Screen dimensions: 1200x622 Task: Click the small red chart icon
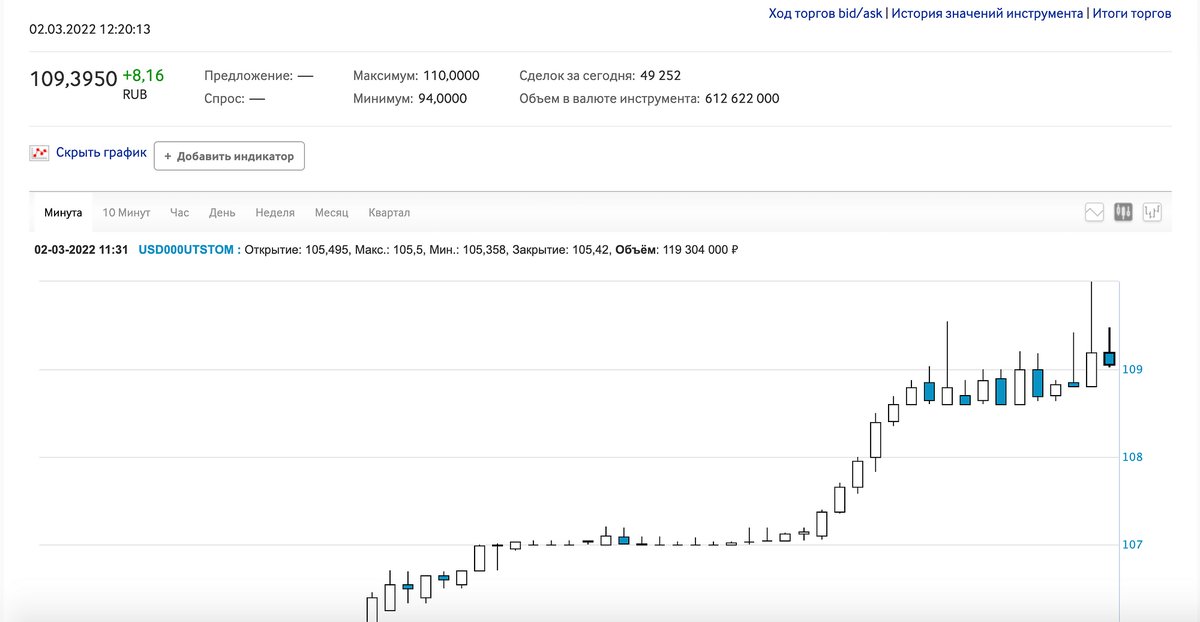click(39, 153)
